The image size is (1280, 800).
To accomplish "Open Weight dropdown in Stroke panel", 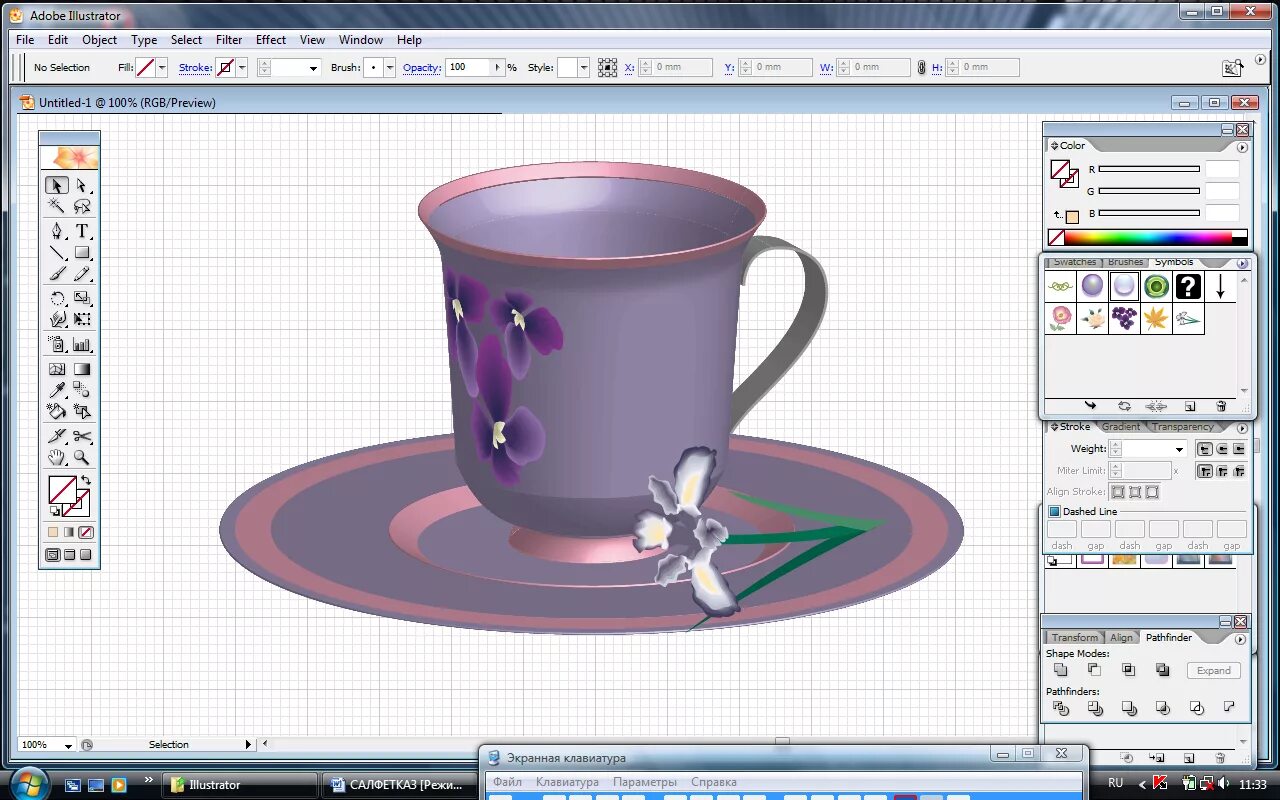I will coord(1180,449).
